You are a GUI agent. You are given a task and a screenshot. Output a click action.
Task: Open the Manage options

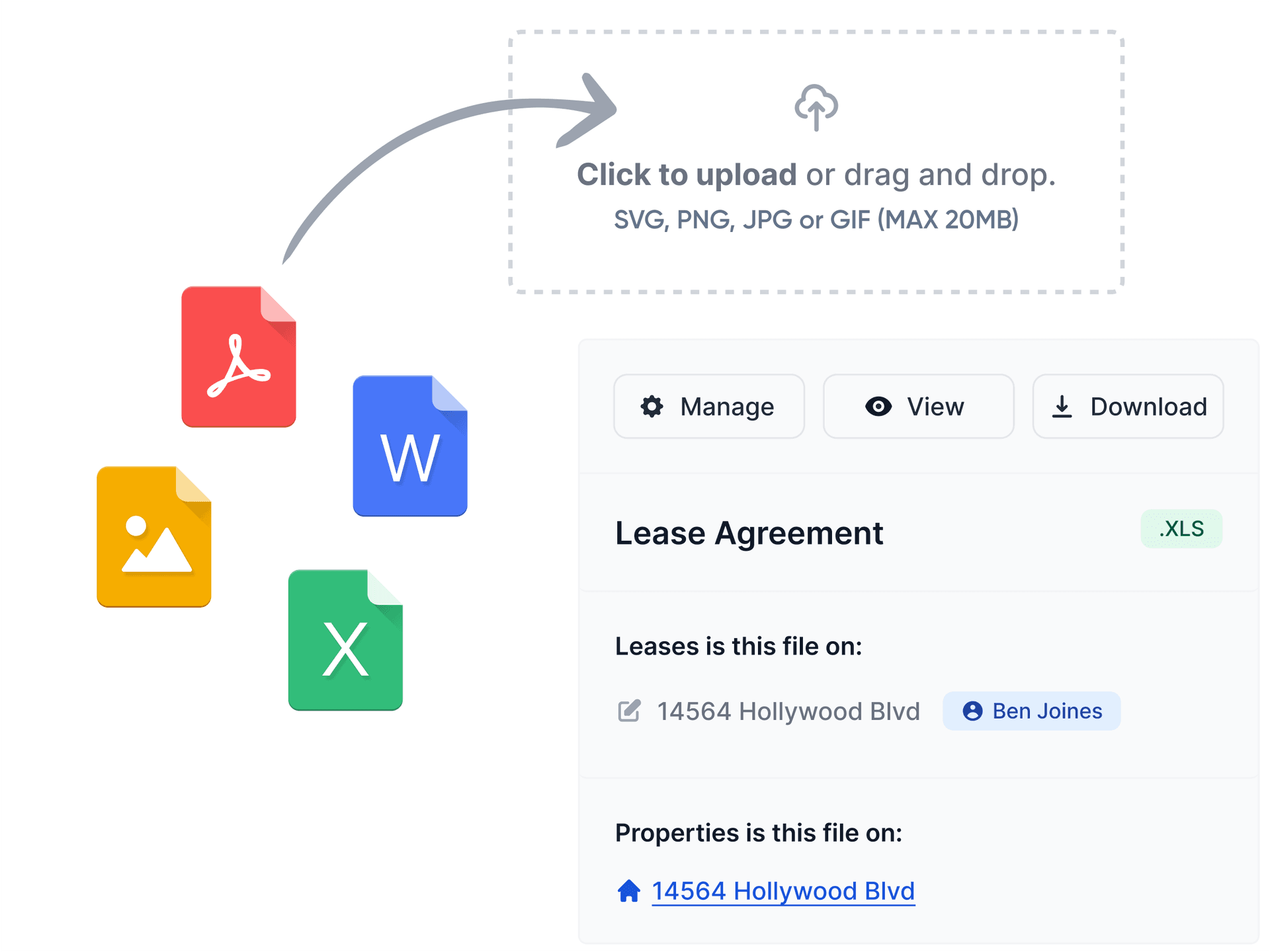708,407
